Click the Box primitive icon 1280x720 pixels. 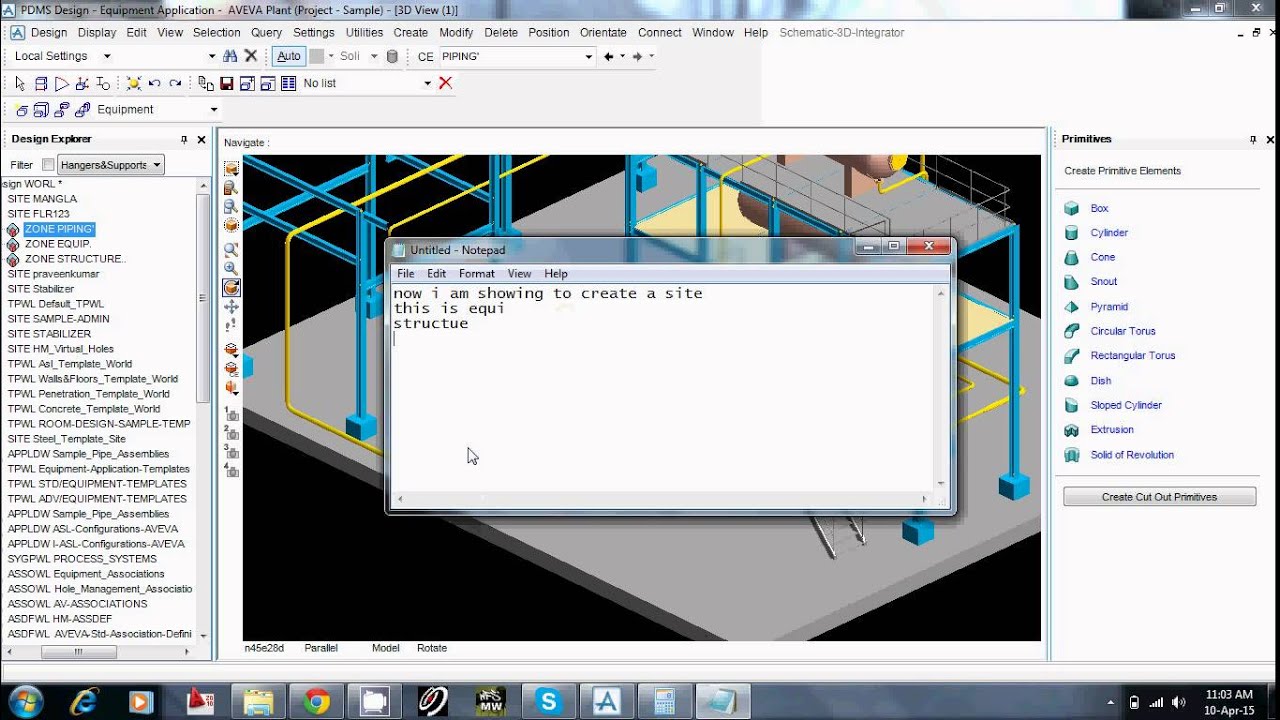coord(1072,208)
